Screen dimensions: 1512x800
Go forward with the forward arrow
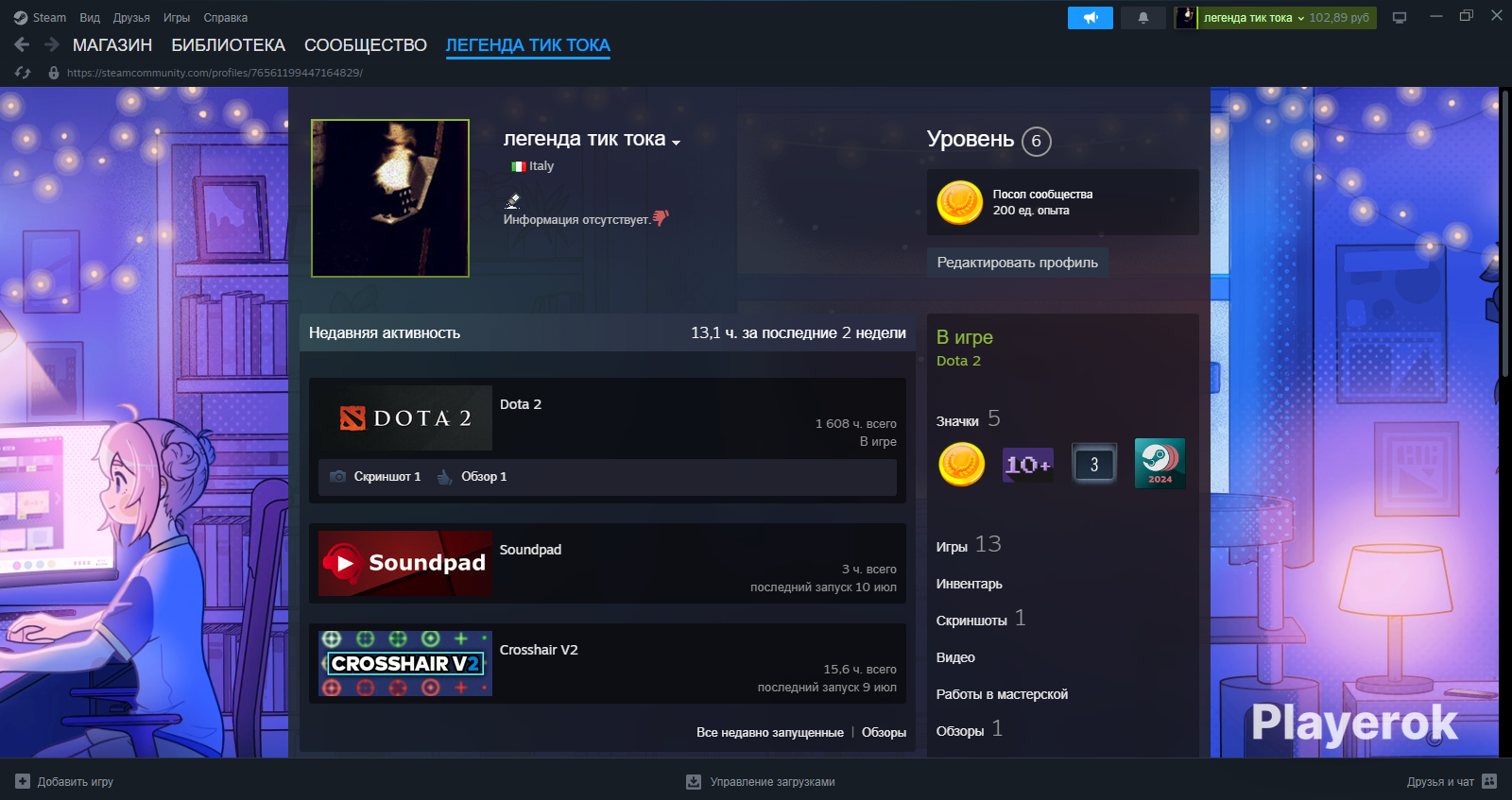(x=52, y=44)
